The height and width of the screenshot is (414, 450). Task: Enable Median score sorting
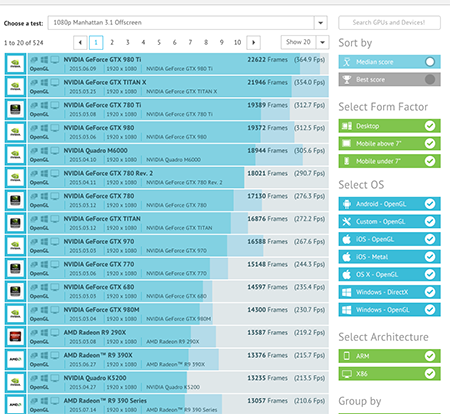389,62
